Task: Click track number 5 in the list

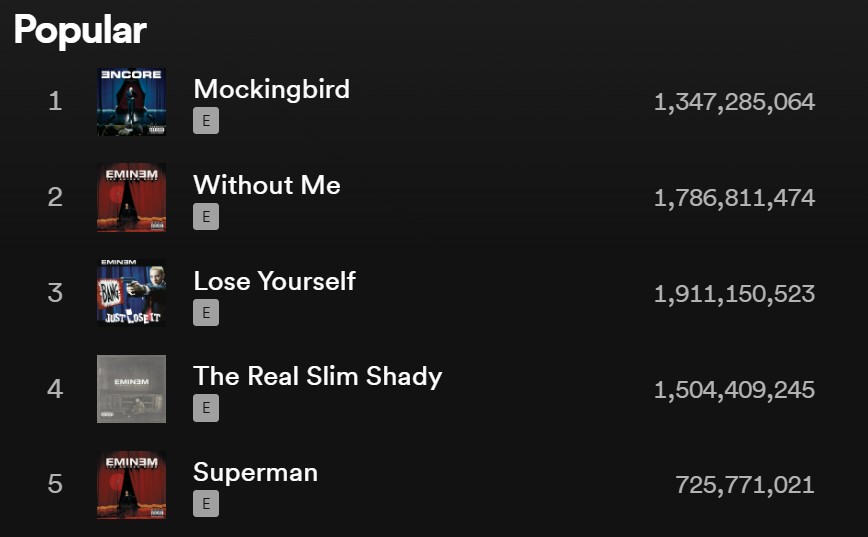Action: tap(55, 484)
